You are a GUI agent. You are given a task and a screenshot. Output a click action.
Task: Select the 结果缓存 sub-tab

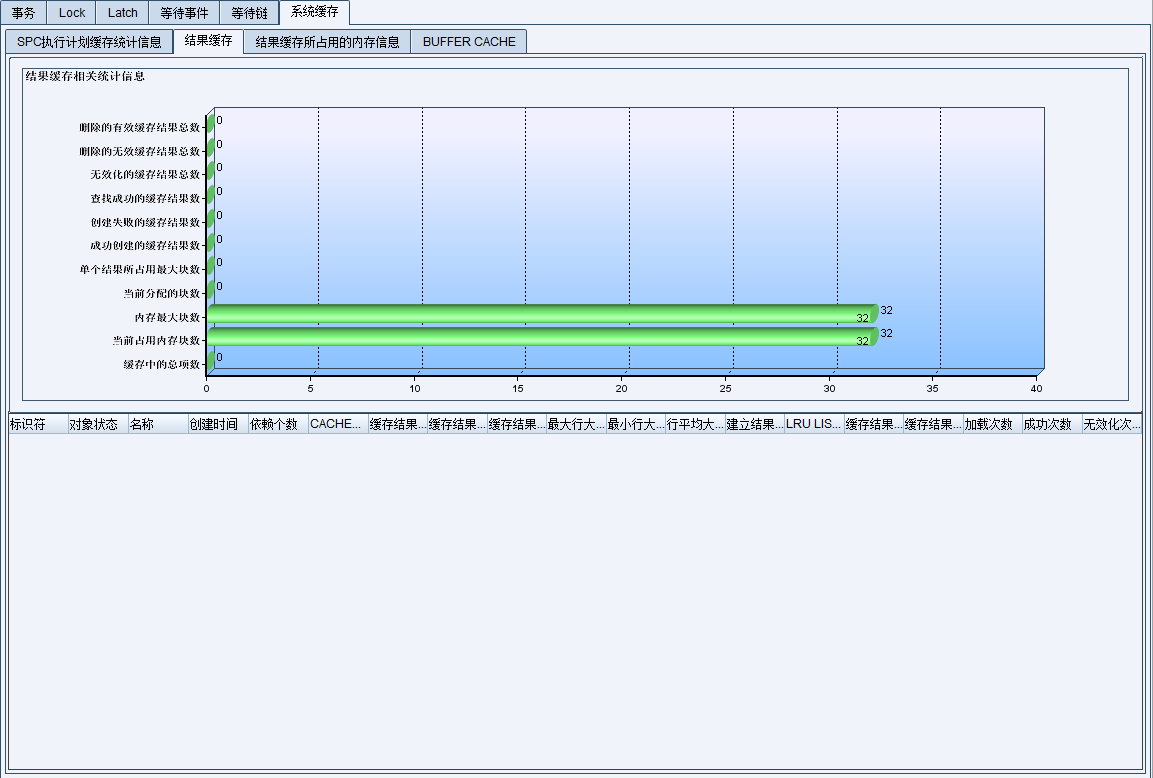pos(208,41)
